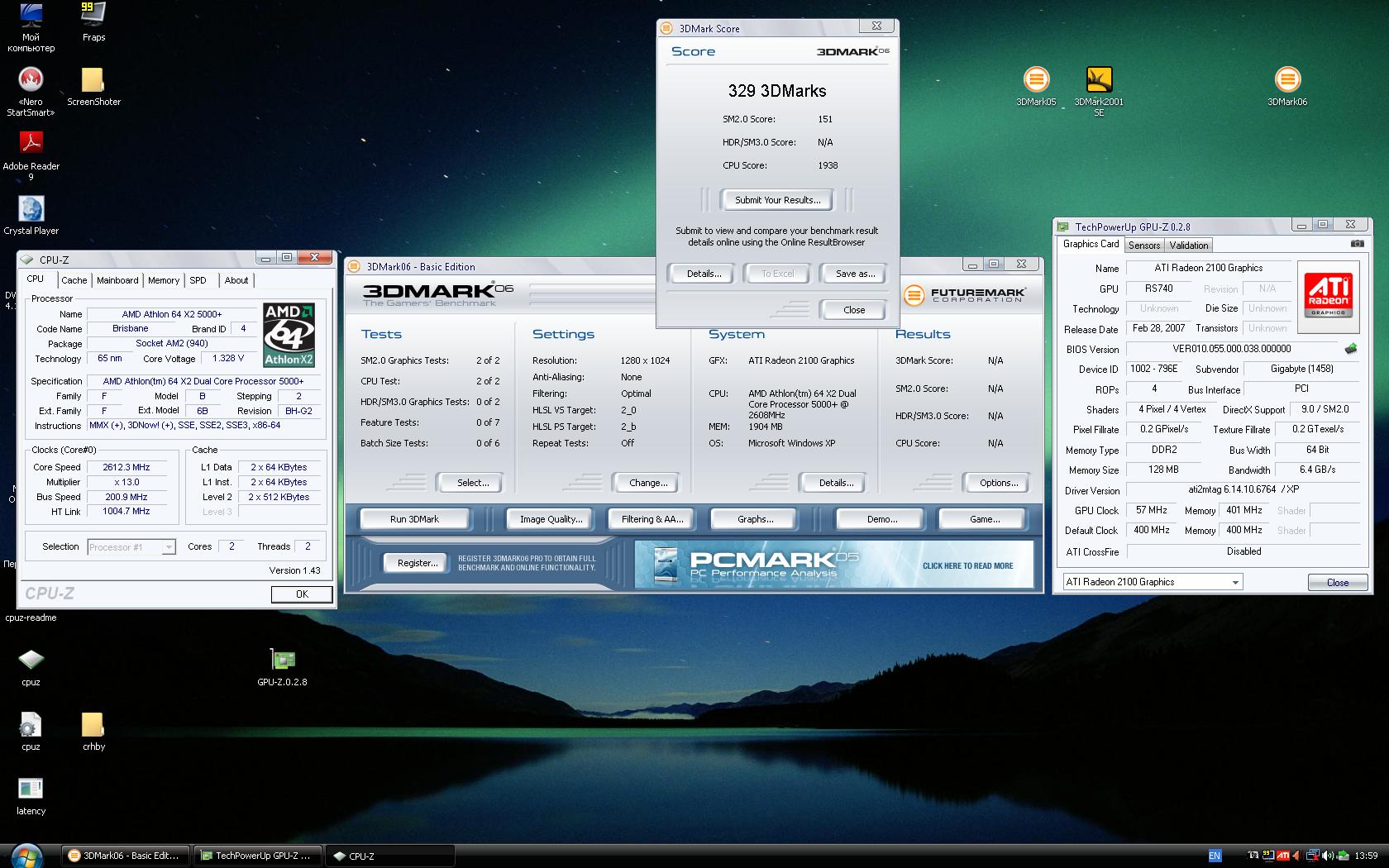Screen dimensions: 1389x868
Task: Switch to CPU-Z taskbar button
Action: (x=389, y=856)
